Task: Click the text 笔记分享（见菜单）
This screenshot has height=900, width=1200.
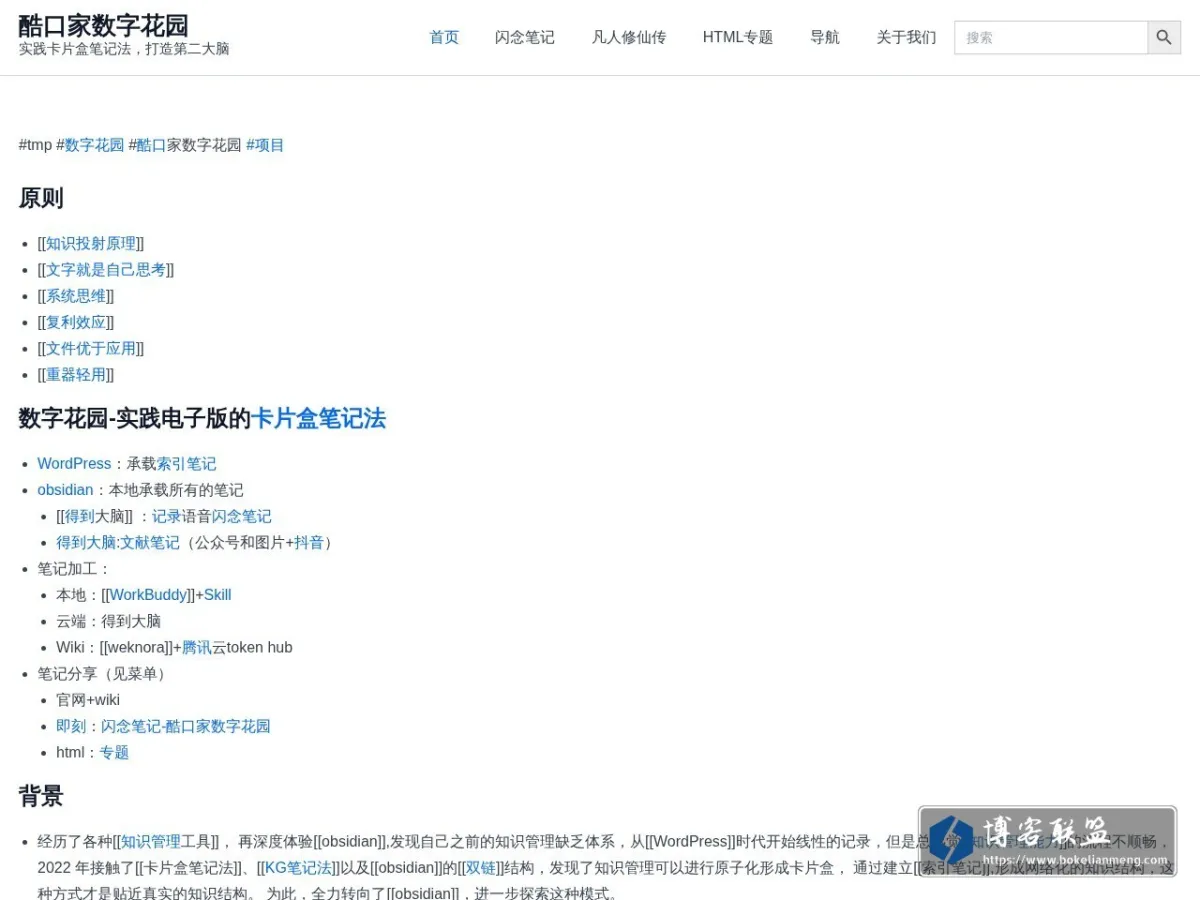Action: click(x=104, y=674)
